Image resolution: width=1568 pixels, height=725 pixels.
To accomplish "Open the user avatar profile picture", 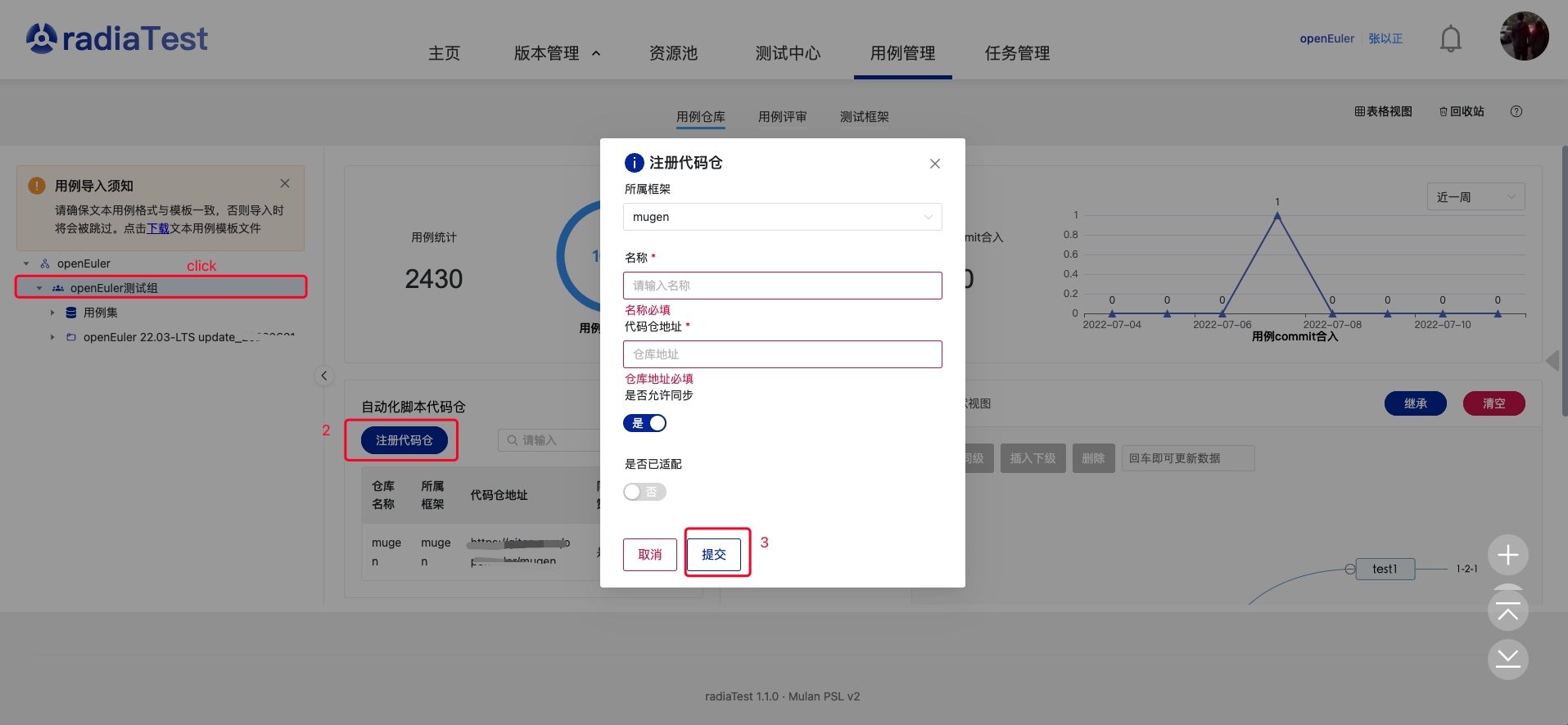I will (1523, 36).
